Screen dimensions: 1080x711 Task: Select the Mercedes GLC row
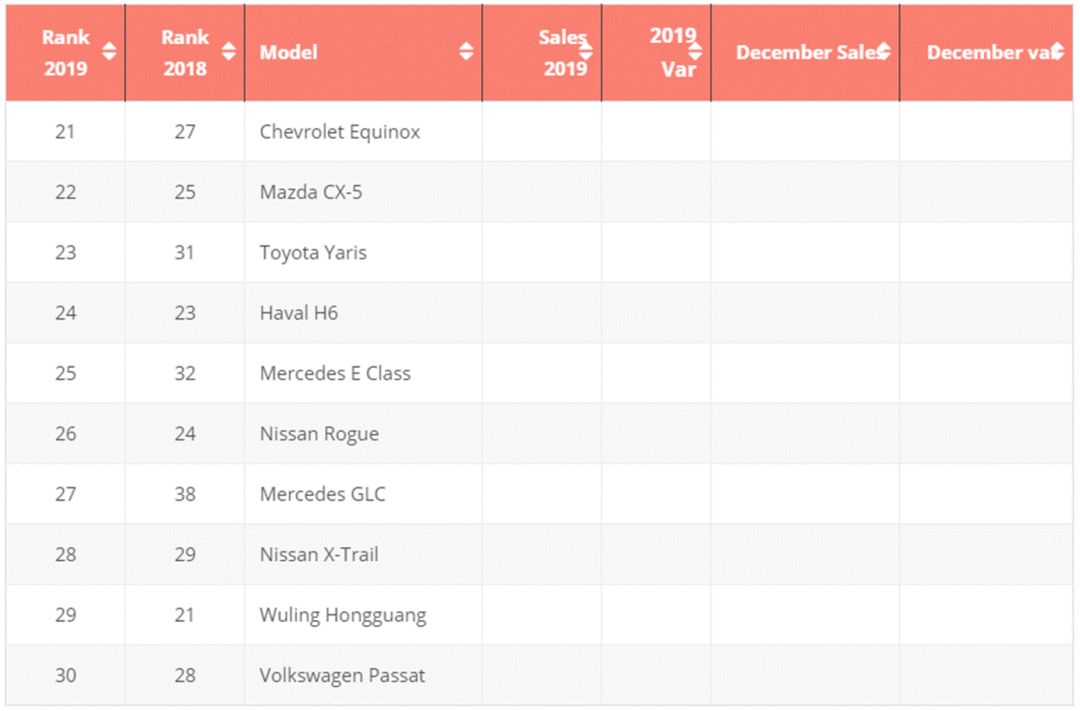pos(322,494)
